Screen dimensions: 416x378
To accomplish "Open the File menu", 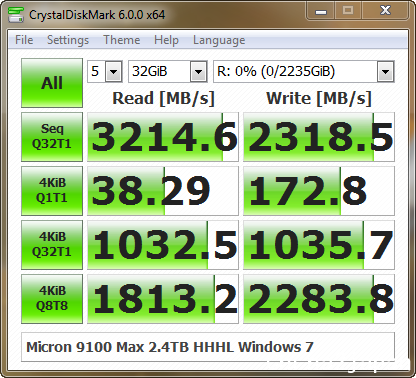I will tap(24, 40).
